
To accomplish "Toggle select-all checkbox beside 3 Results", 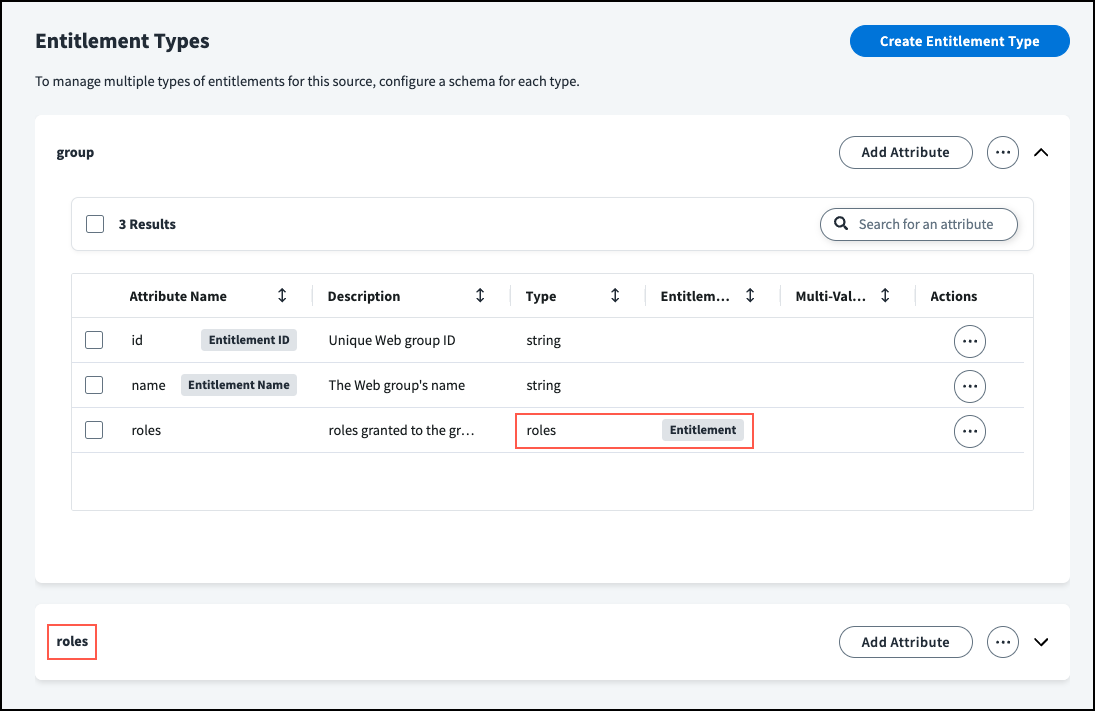I will pos(95,224).
